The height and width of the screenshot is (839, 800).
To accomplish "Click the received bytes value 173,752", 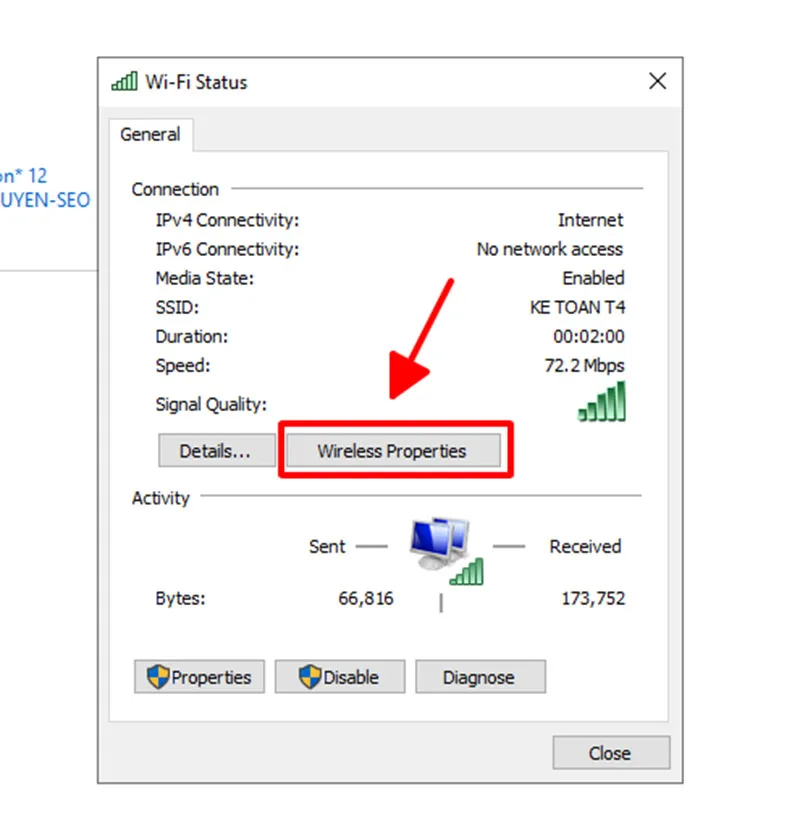I will tap(593, 598).
